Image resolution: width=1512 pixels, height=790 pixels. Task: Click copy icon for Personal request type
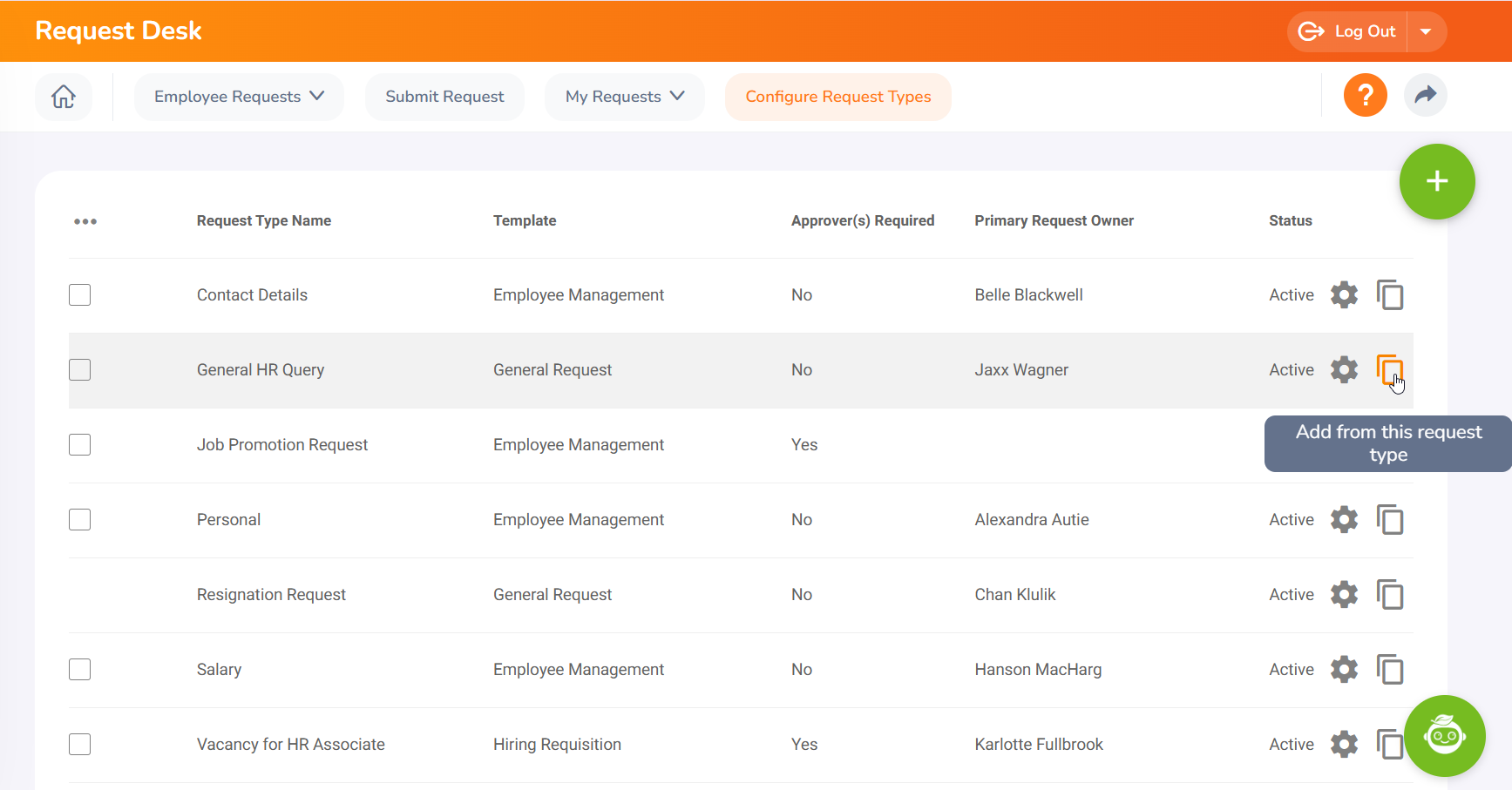[x=1389, y=520]
